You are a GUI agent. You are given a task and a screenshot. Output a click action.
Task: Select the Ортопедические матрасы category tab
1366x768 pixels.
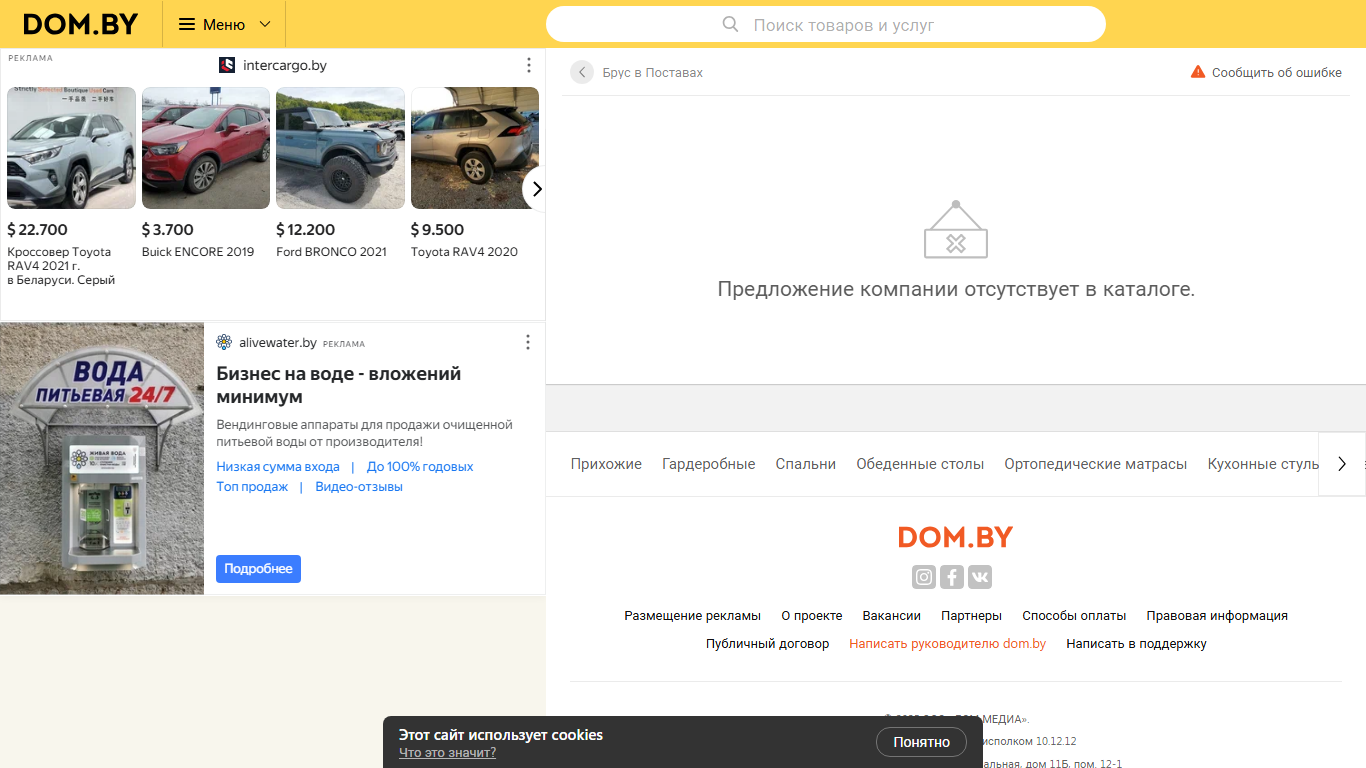click(x=1096, y=464)
